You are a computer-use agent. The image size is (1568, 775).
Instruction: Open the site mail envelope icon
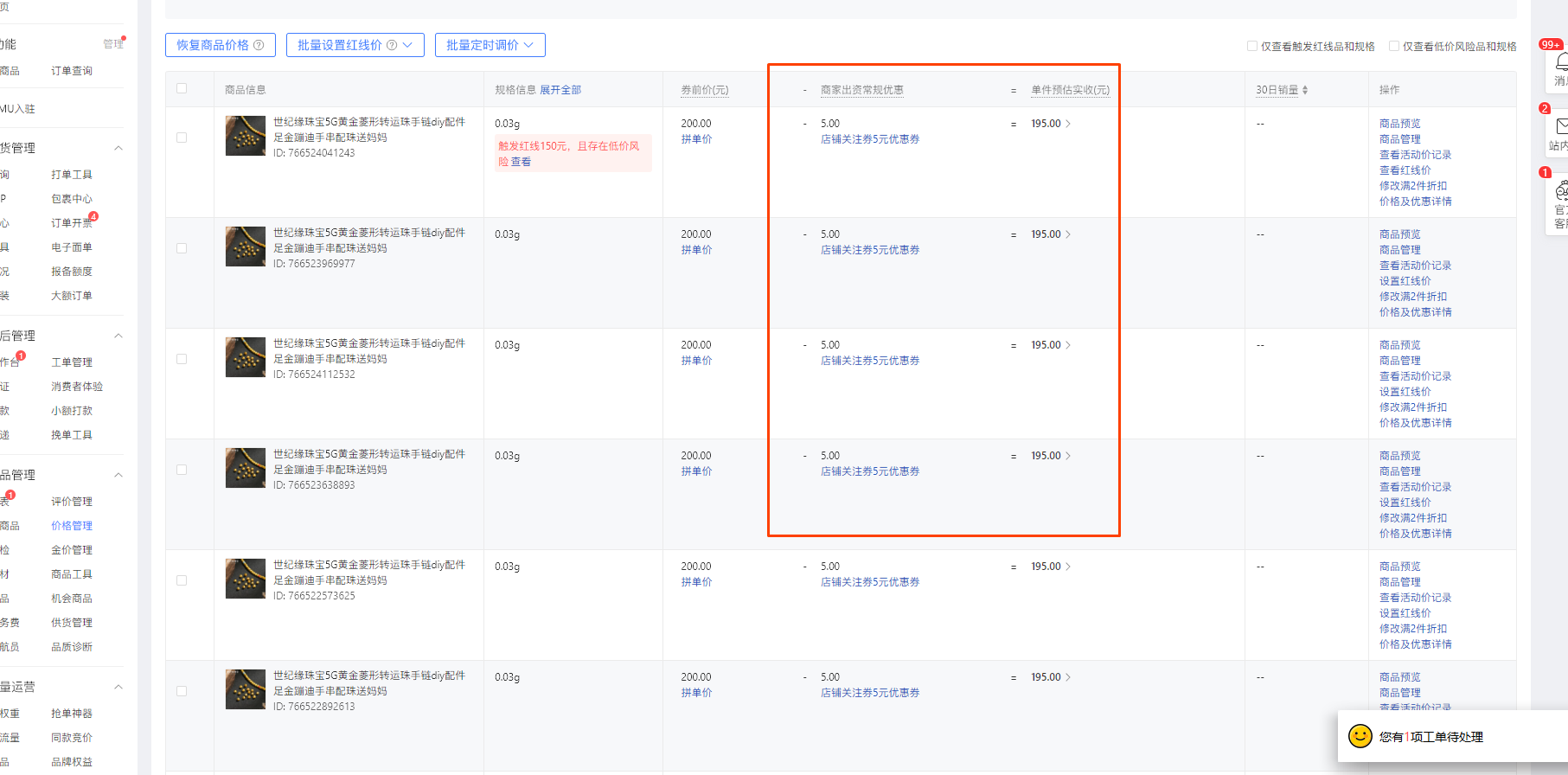[x=1560, y=127]
